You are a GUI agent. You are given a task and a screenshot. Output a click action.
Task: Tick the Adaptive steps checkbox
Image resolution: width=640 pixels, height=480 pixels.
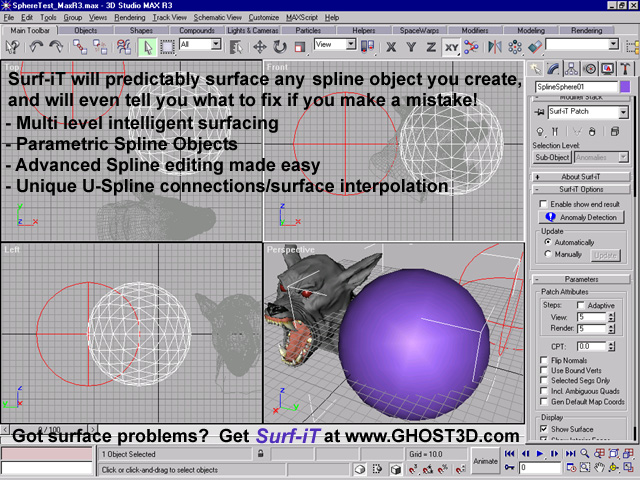click(580, 305)
